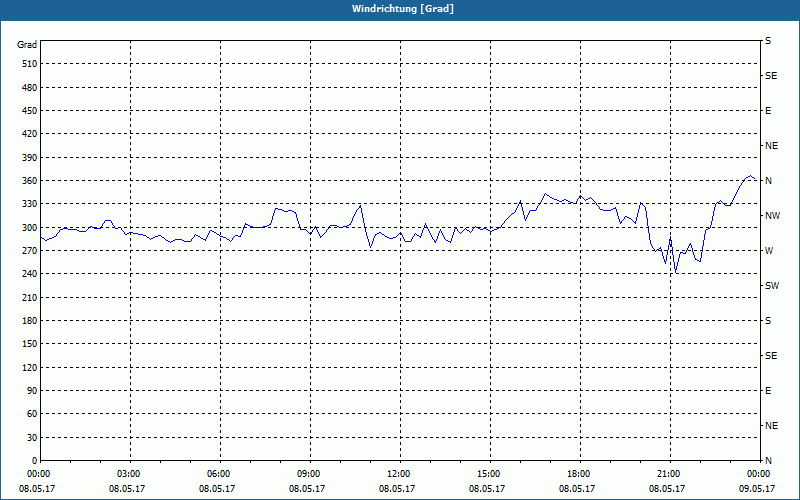Select the 90 y-axis value
This screenshot has height=500, width=800.
32,391
